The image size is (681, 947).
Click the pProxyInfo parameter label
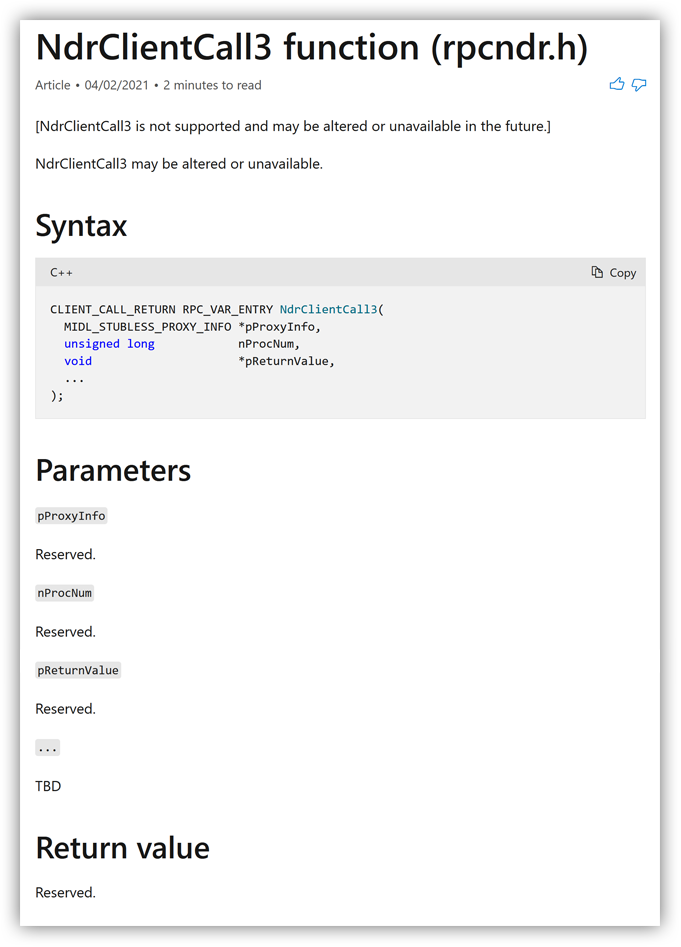pos(71,516)
